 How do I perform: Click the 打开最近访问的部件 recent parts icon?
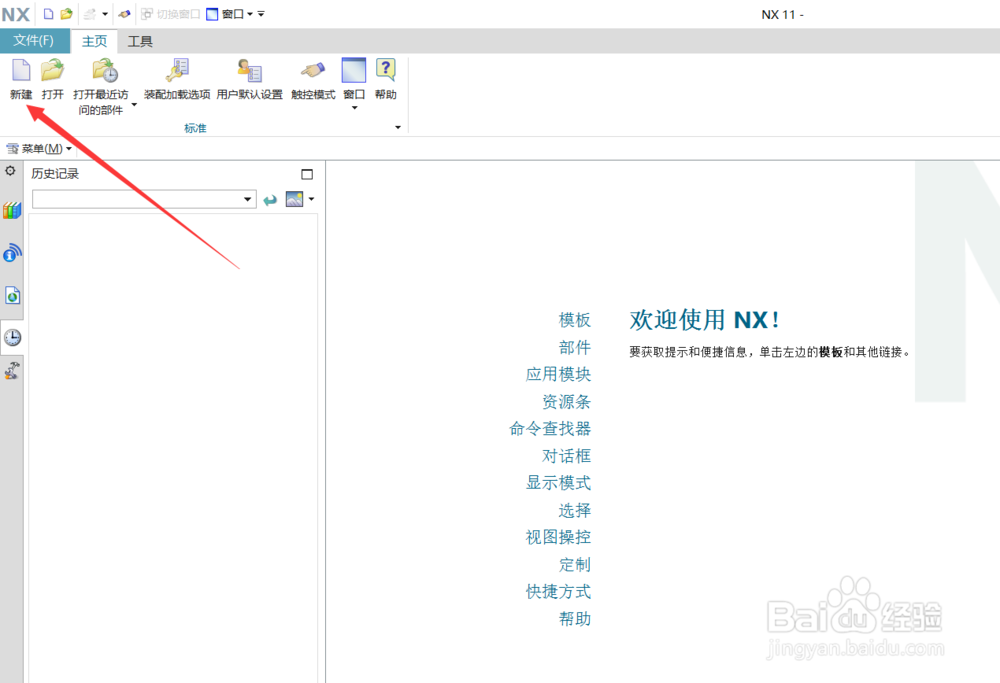105,70
